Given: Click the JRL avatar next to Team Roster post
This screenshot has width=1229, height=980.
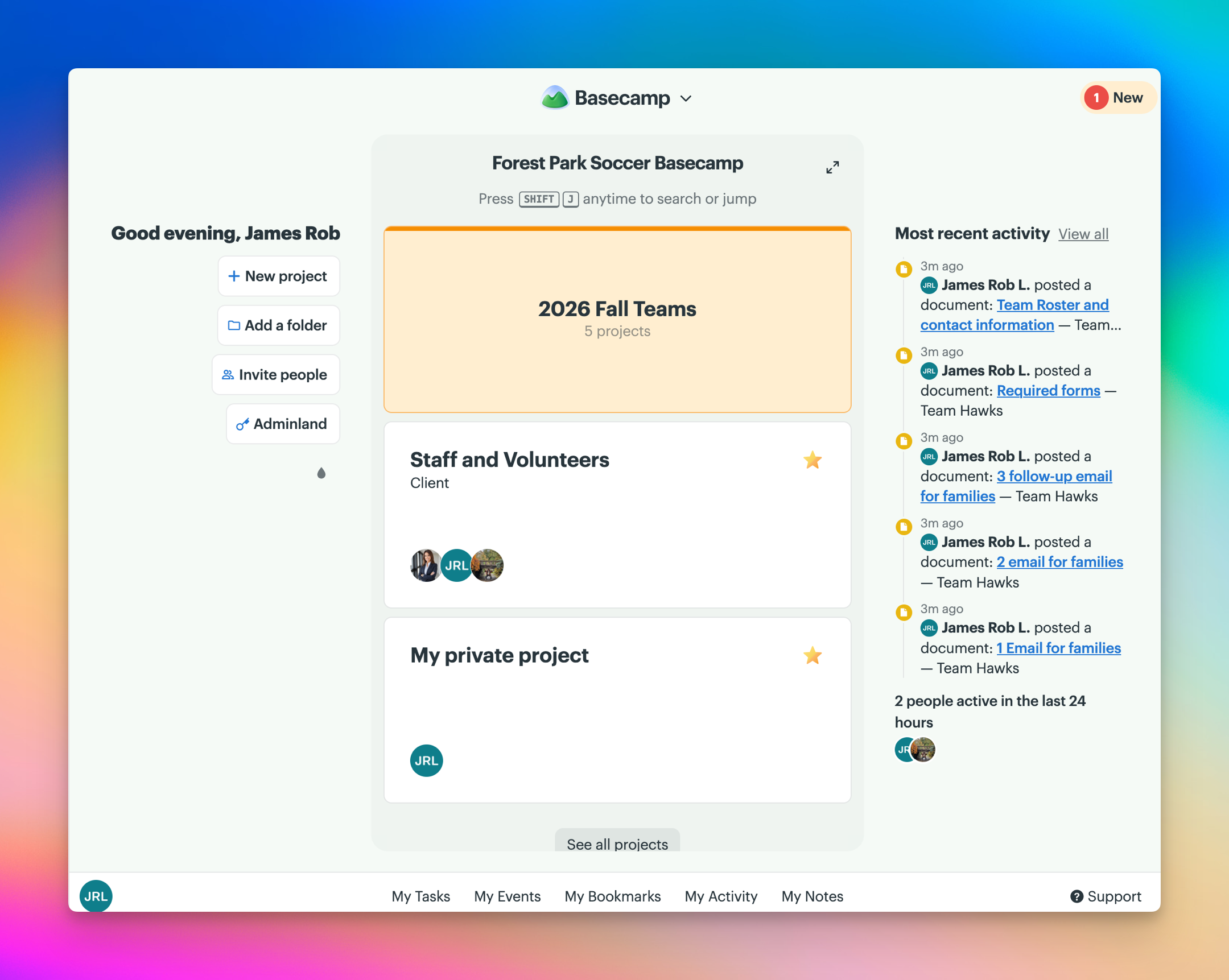Looking at the screenshot, I should coord(929,285).
